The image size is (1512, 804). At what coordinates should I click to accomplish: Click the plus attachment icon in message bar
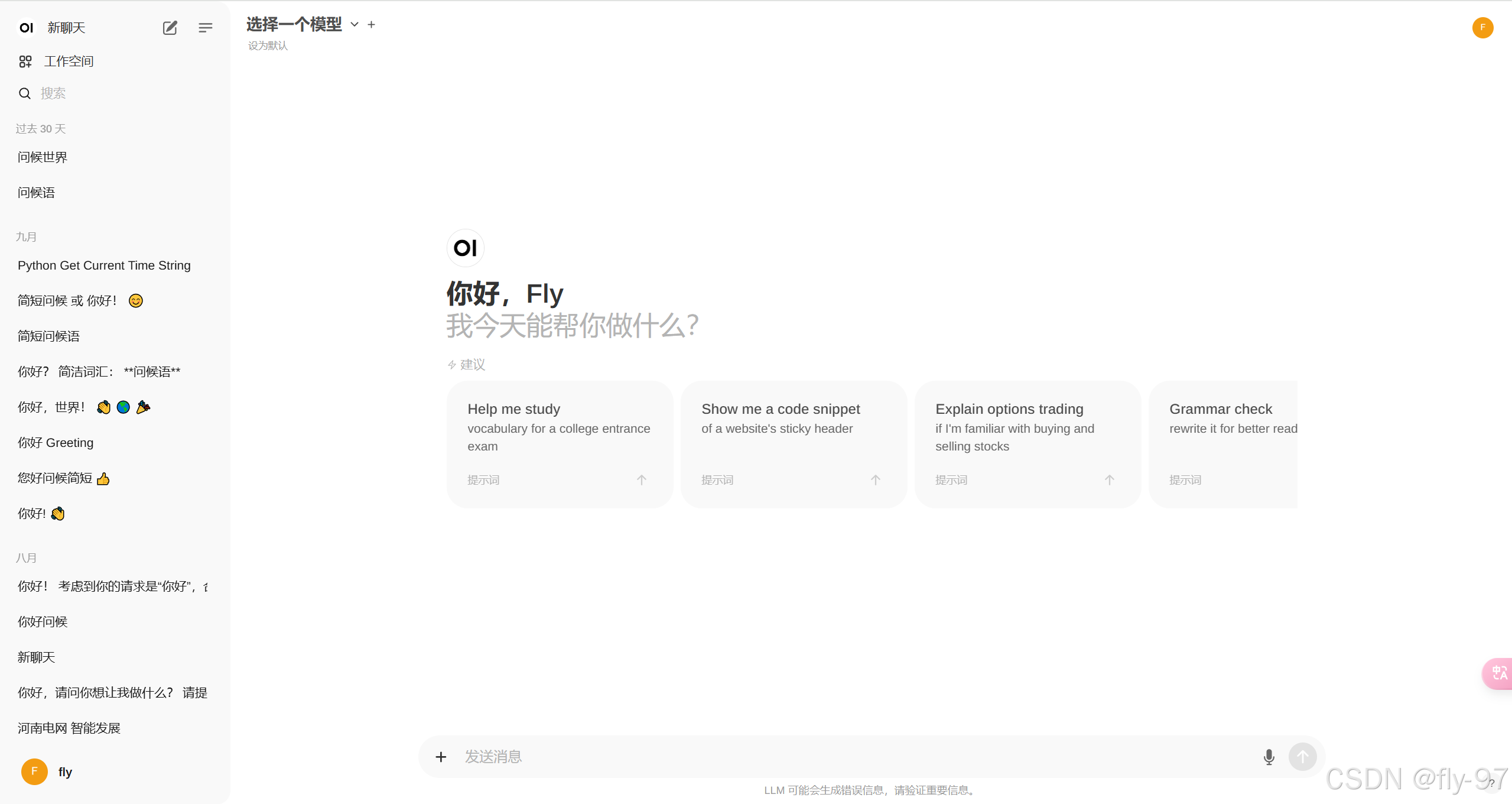[x=441, y=757]
